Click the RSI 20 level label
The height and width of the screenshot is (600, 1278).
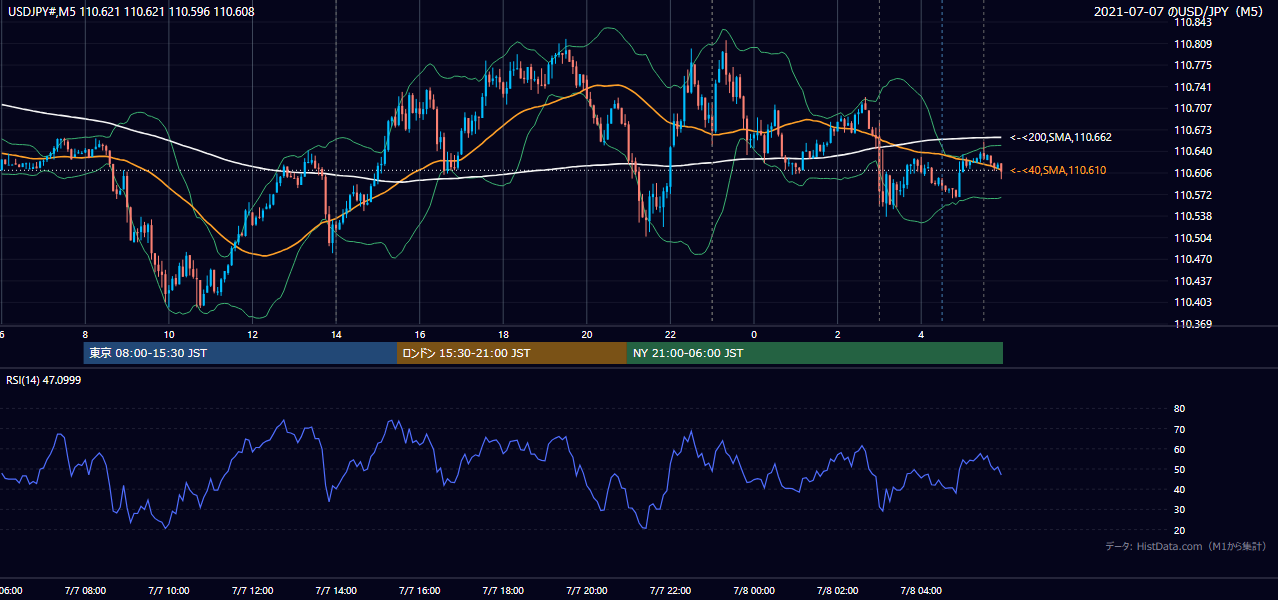[1179, 530]
